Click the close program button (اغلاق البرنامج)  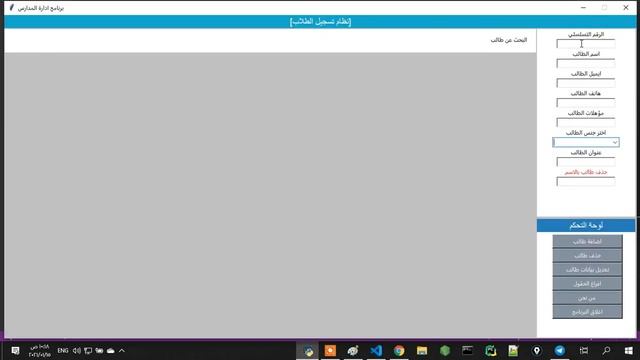coord(587,312)
